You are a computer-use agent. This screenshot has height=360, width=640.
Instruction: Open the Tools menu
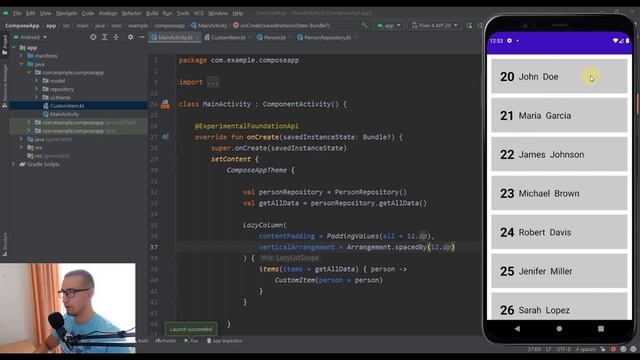click(x=183, y=13)
